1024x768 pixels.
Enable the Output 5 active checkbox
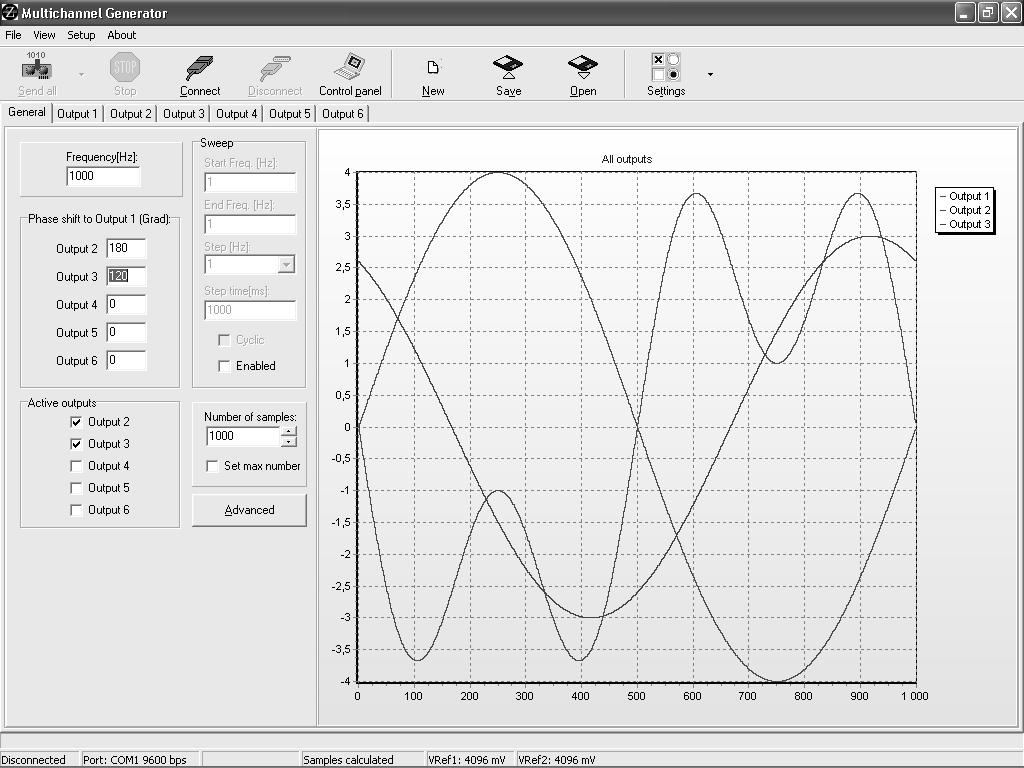76,488
